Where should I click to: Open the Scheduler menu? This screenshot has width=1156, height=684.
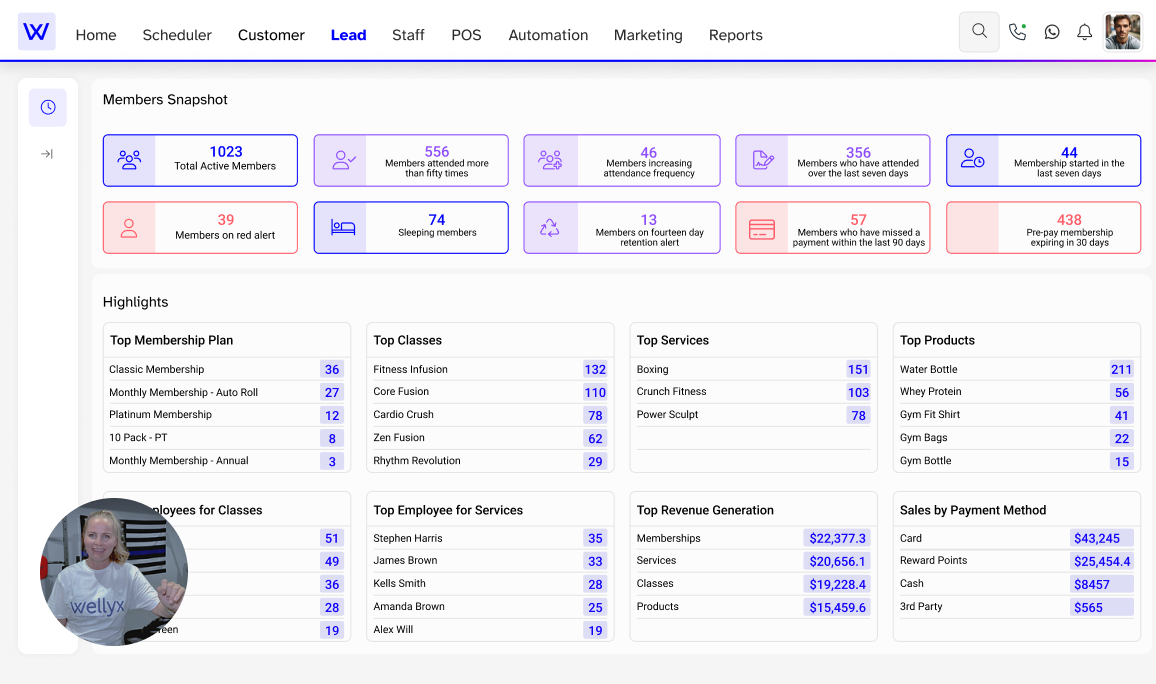tap(177, 35)
